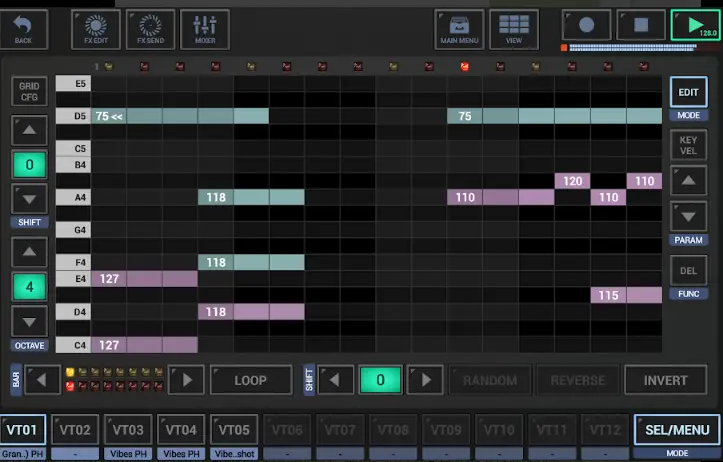
Task: Open the FX Send panel
Action: coord(150,29)
